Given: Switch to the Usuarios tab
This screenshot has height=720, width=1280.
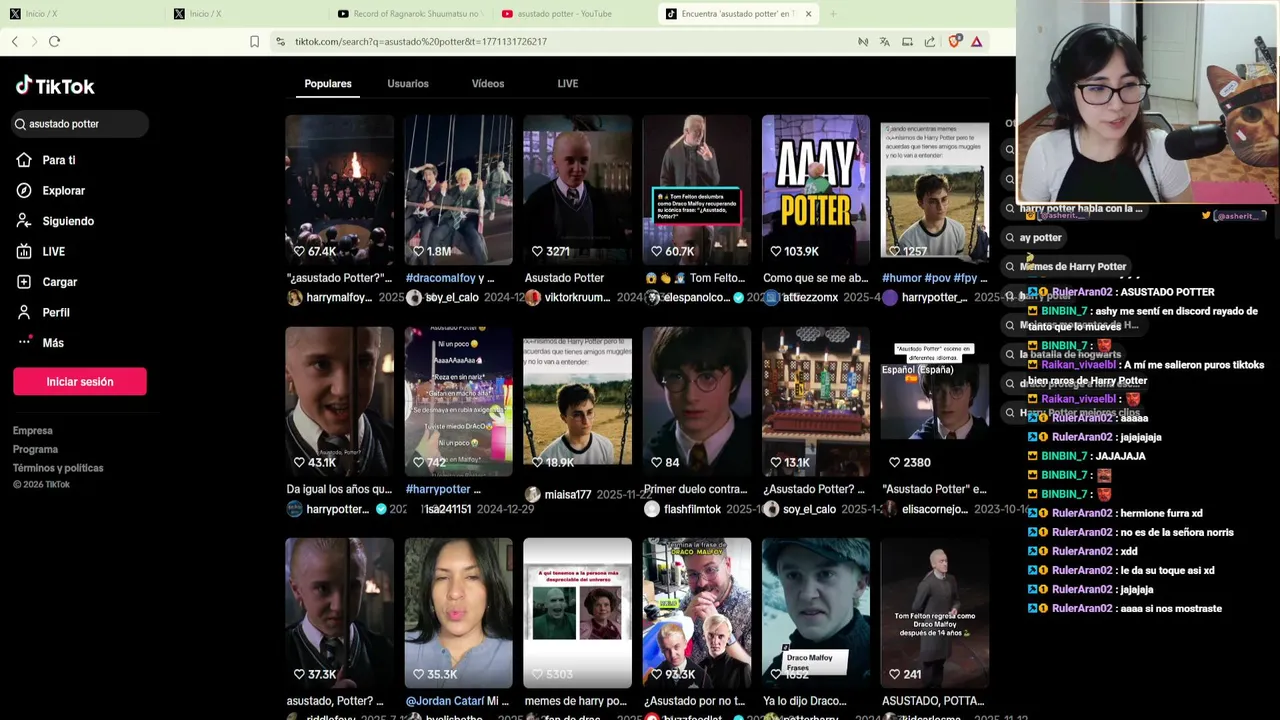Looking at the screenshot, I should pyautogui.click(x=408, y=84).
